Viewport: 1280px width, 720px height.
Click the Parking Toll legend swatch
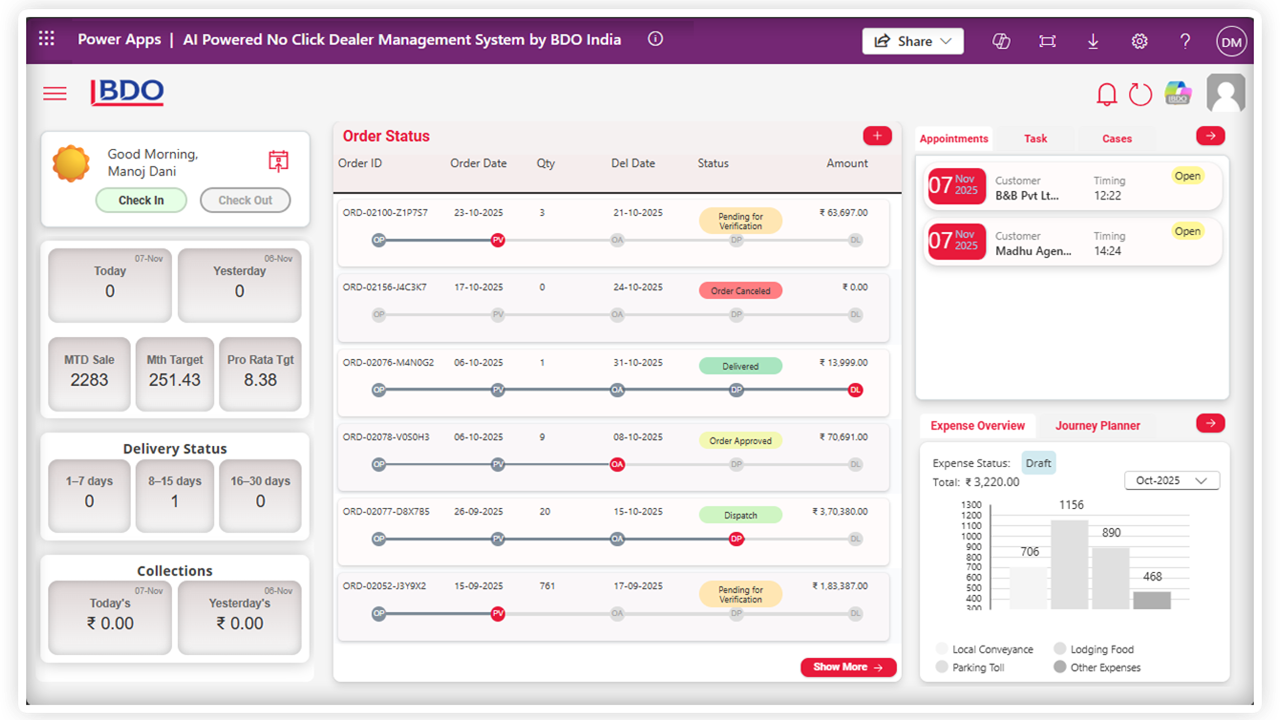coord(942,667)
